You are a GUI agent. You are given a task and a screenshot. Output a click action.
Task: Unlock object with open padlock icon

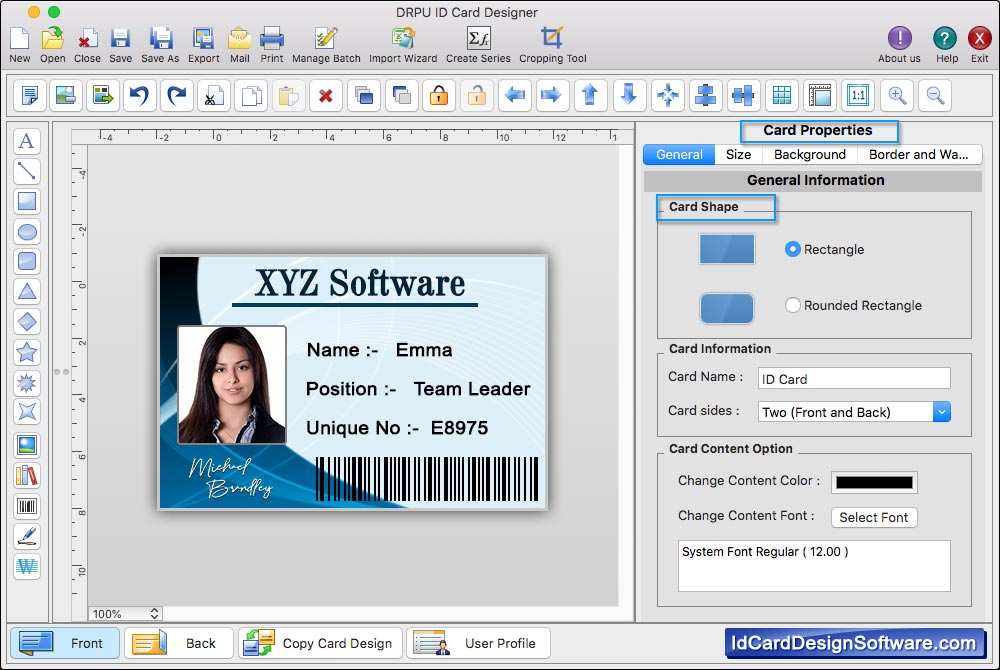tap(476, 96)
